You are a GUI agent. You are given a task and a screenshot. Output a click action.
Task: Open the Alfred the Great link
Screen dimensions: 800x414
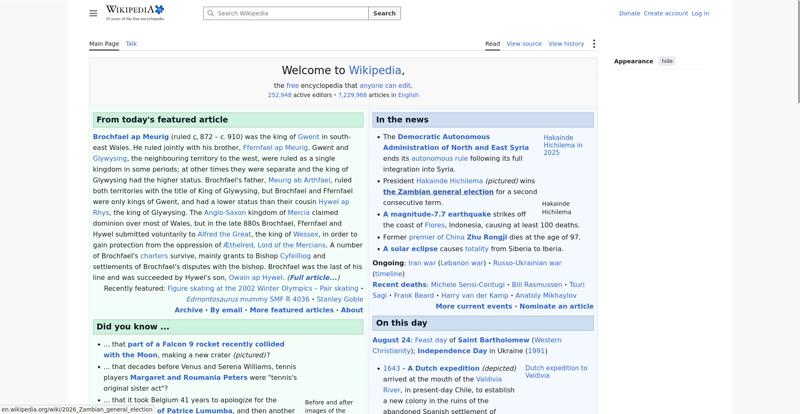[x=224, y=234]
